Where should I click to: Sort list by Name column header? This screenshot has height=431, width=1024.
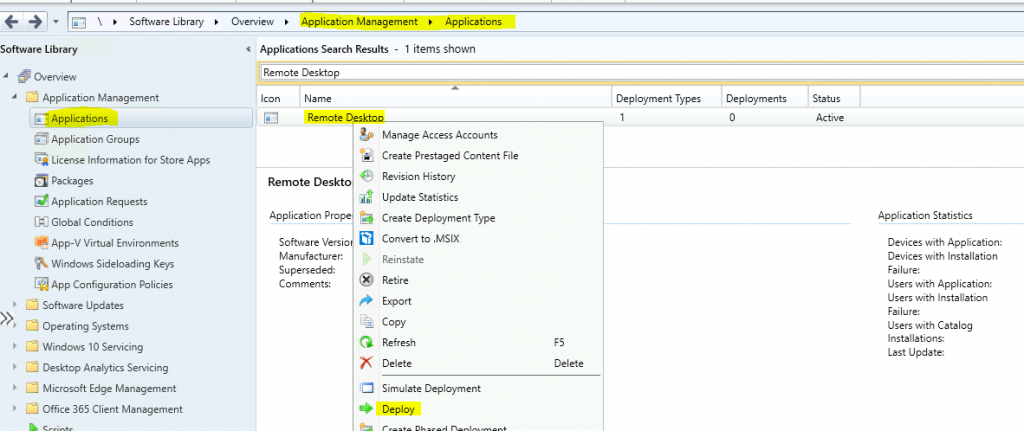(456, 98)
